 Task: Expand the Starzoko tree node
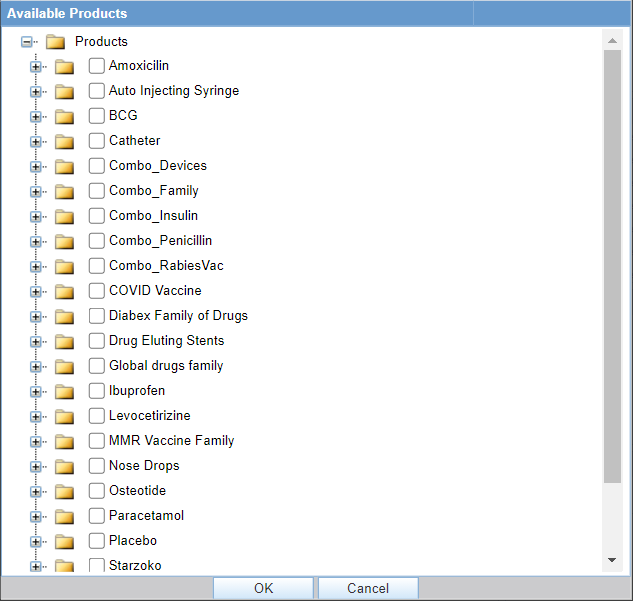click(36, 567)
